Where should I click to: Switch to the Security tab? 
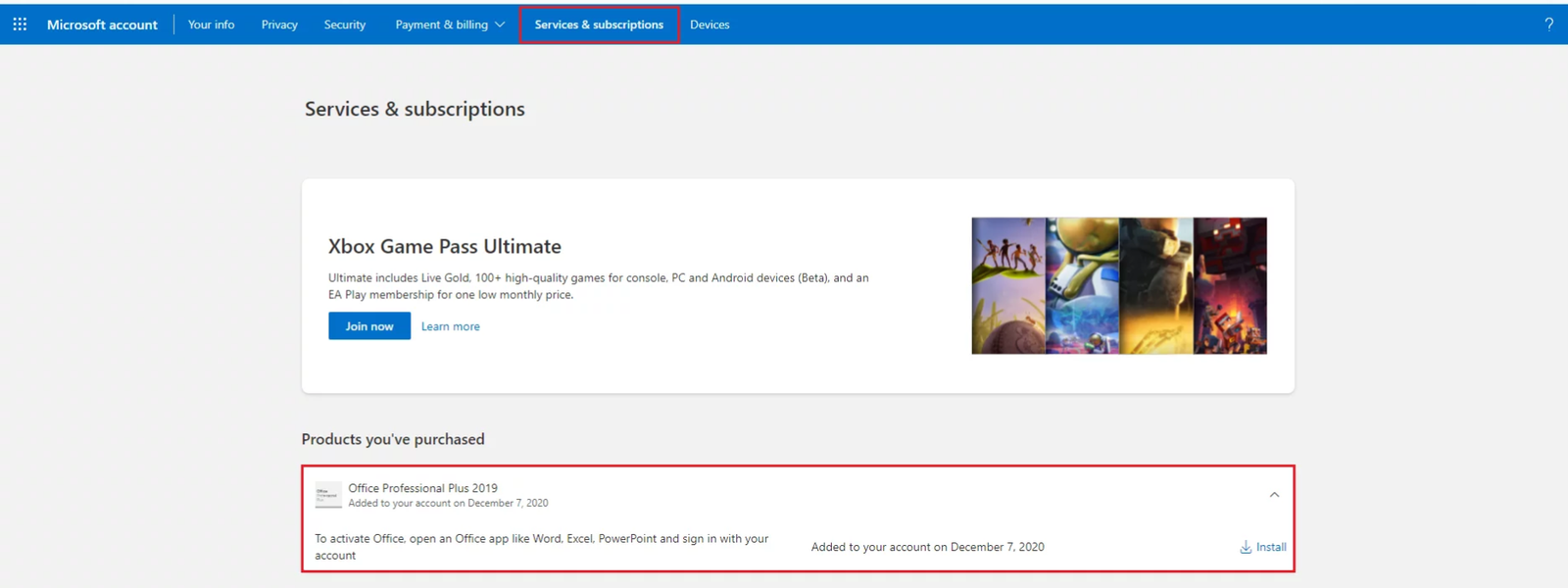pos(345,24)
